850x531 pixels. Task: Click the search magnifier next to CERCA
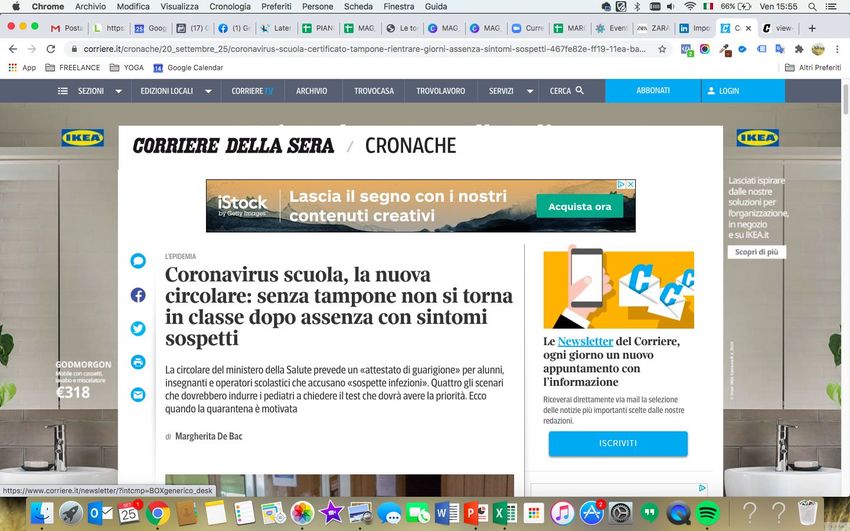click(580, 91)
